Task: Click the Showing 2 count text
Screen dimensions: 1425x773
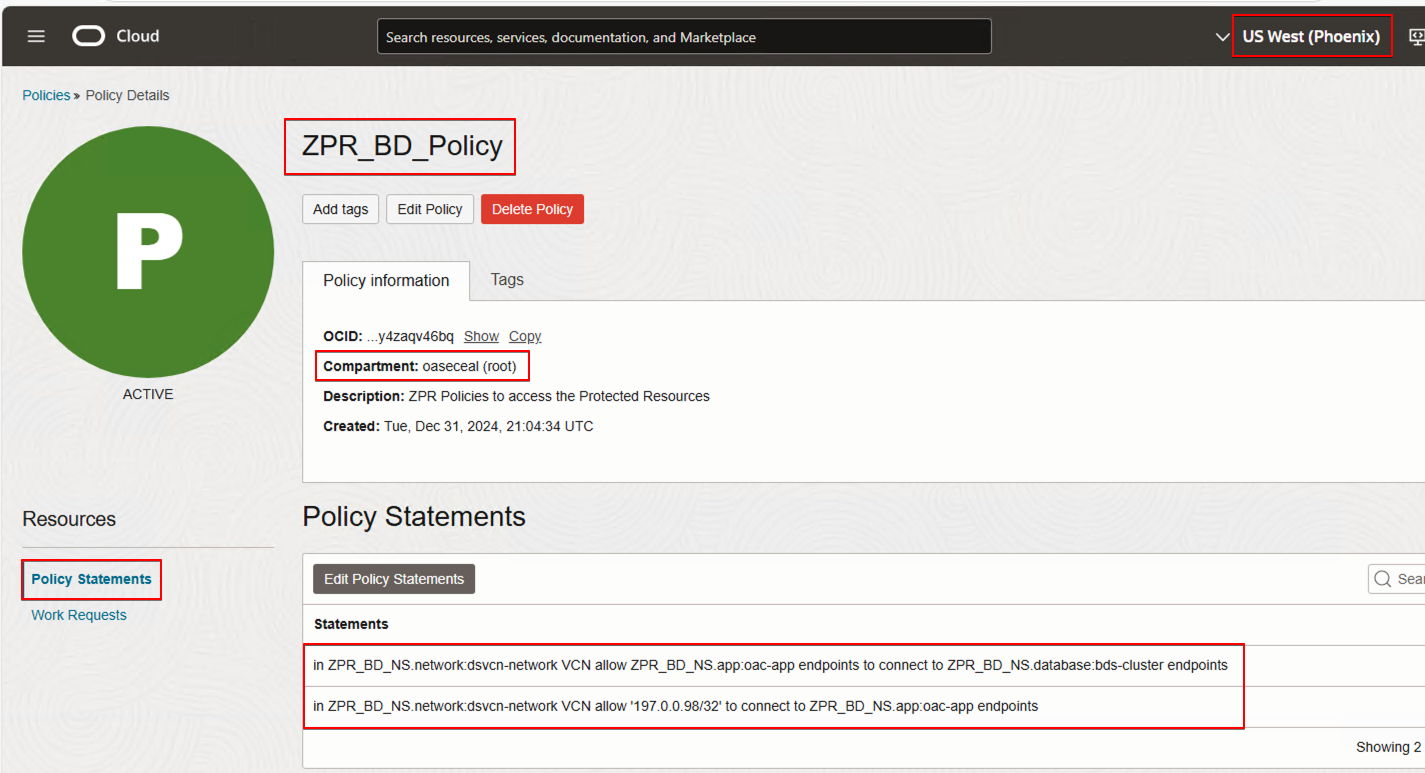Action: coord(1388,747)
